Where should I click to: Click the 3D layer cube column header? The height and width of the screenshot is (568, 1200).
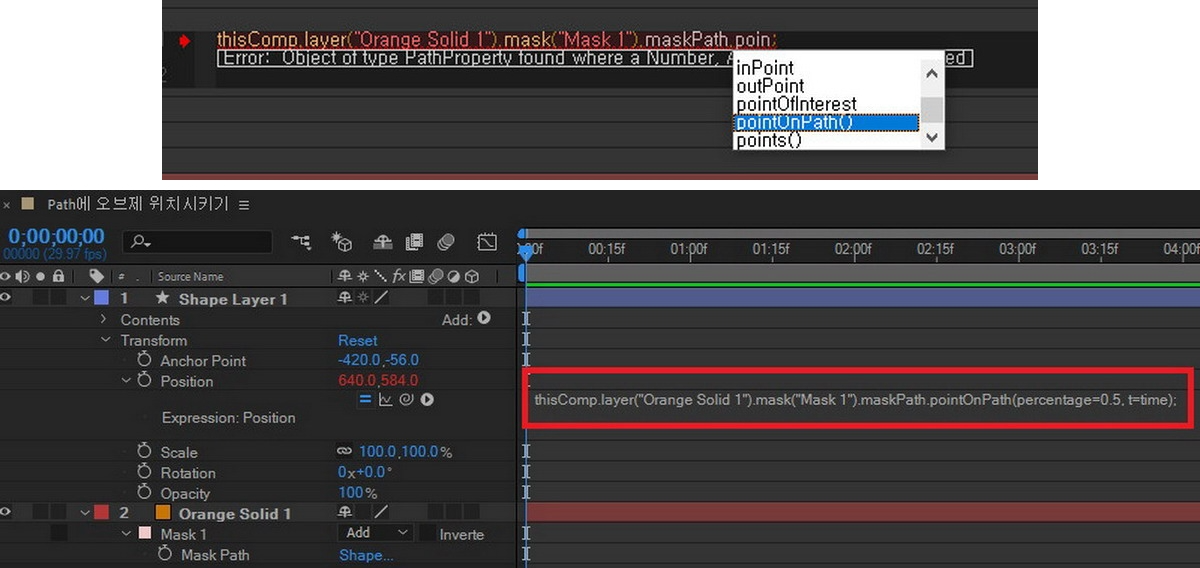pos(471,276)
